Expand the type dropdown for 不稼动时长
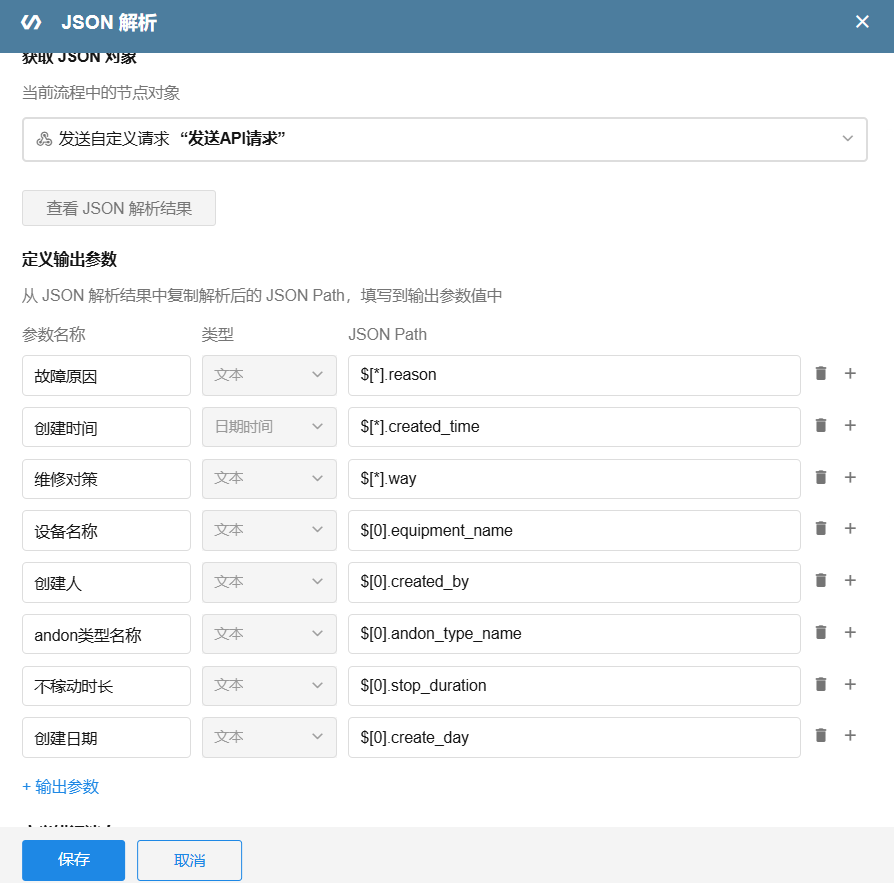 [x=268, y=686]
